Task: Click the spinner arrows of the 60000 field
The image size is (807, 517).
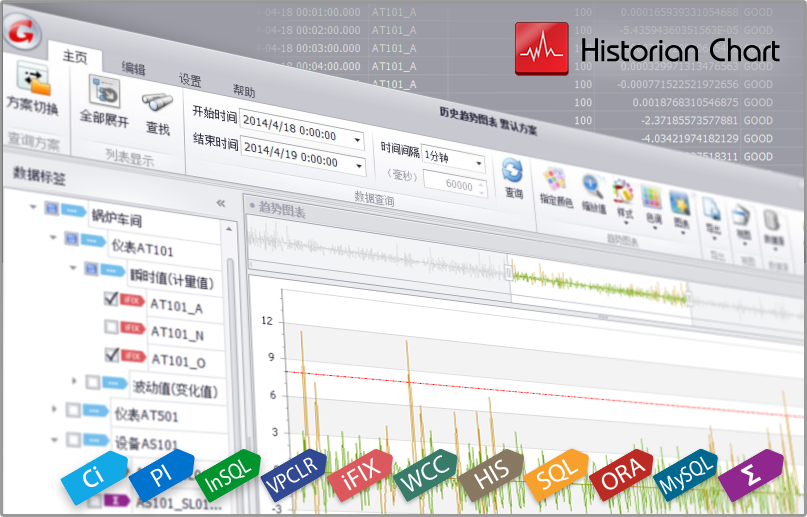Action: pos(482,188)
